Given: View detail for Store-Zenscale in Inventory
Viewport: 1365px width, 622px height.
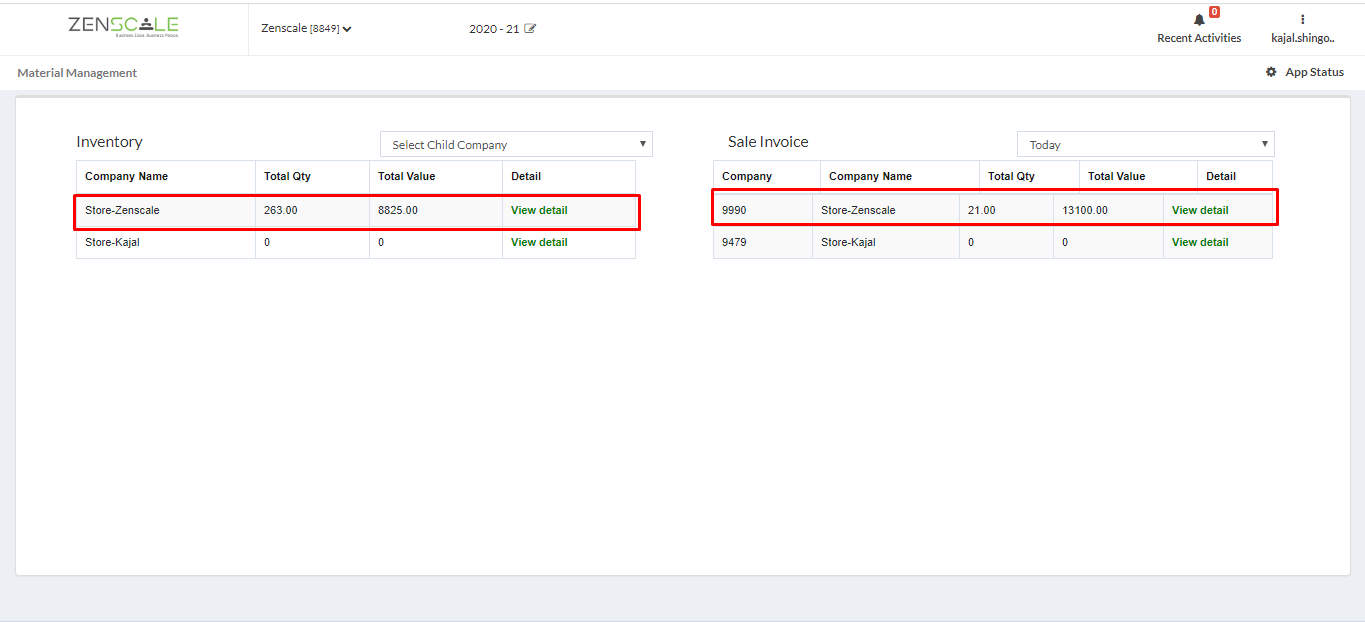Looking at the screenshot, I should tap(539, 210).
